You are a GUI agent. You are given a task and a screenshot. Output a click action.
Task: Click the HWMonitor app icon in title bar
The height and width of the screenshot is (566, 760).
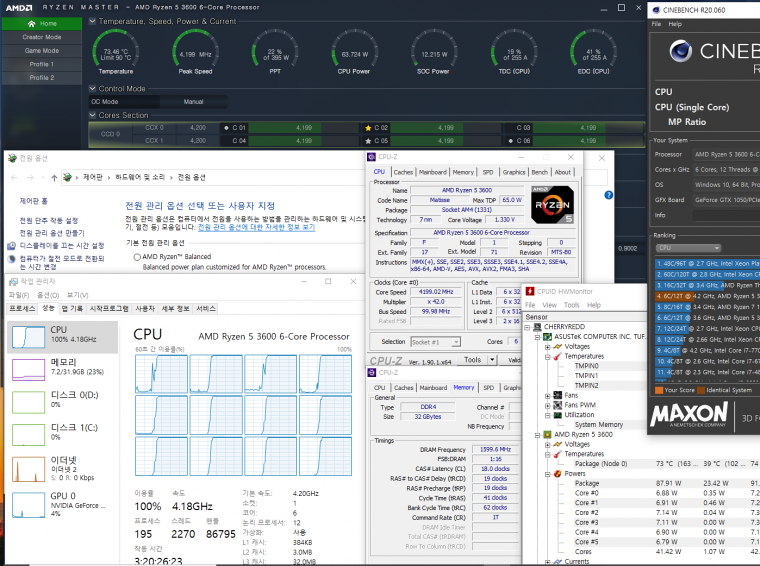530,291
